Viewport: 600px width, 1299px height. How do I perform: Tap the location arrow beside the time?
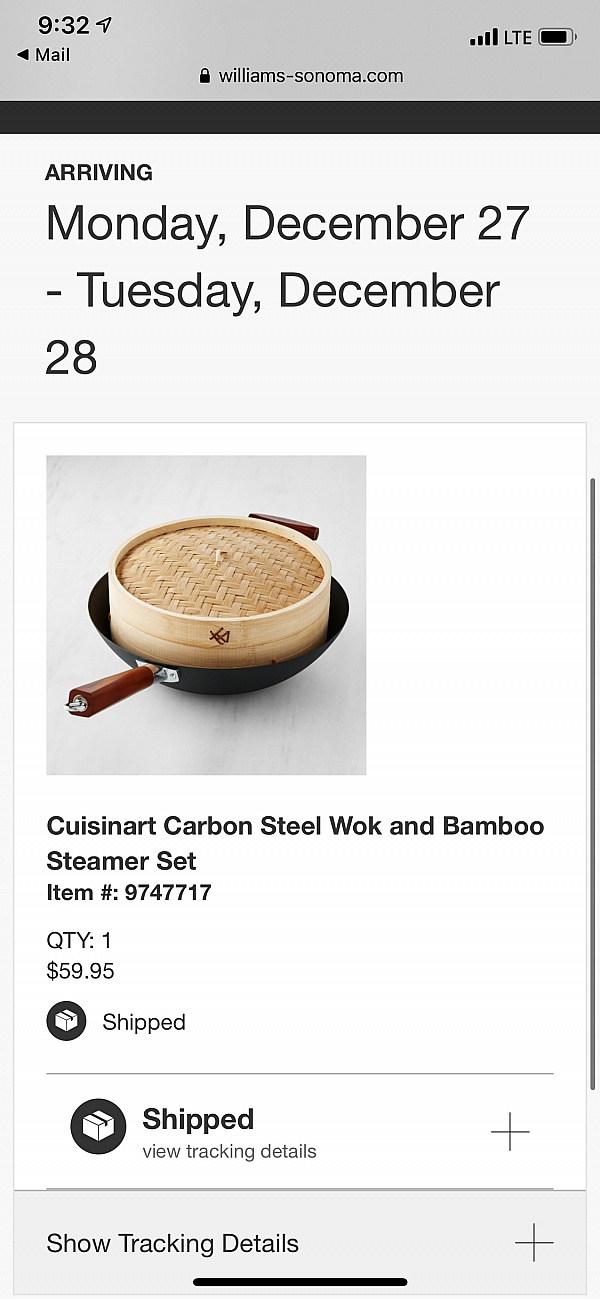pos(103,25)
